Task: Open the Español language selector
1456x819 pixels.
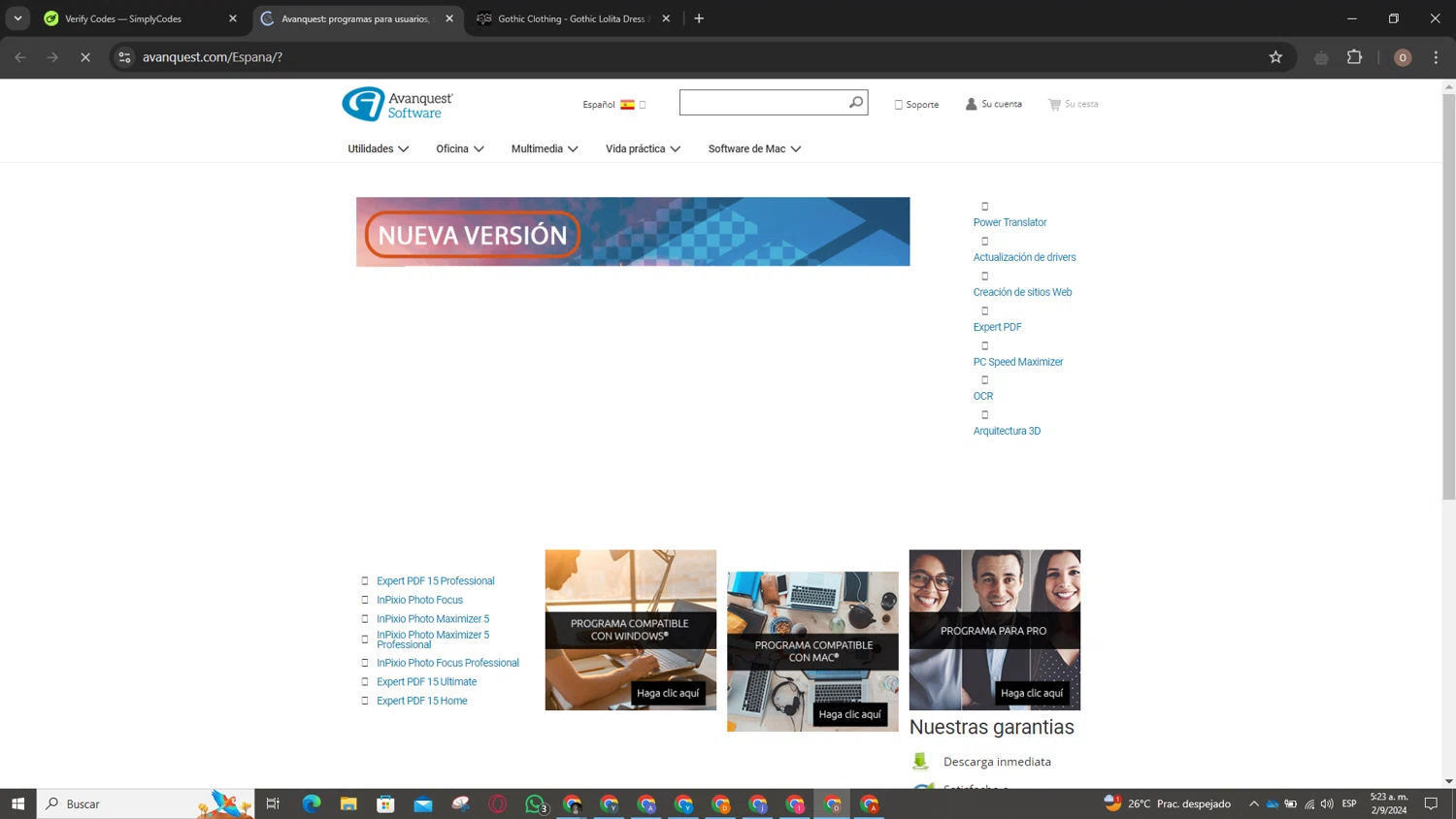Action: tap(613, 105)
